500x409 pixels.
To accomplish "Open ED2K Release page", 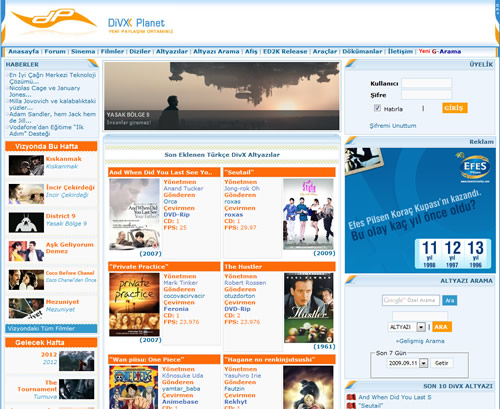I will 285,51.
